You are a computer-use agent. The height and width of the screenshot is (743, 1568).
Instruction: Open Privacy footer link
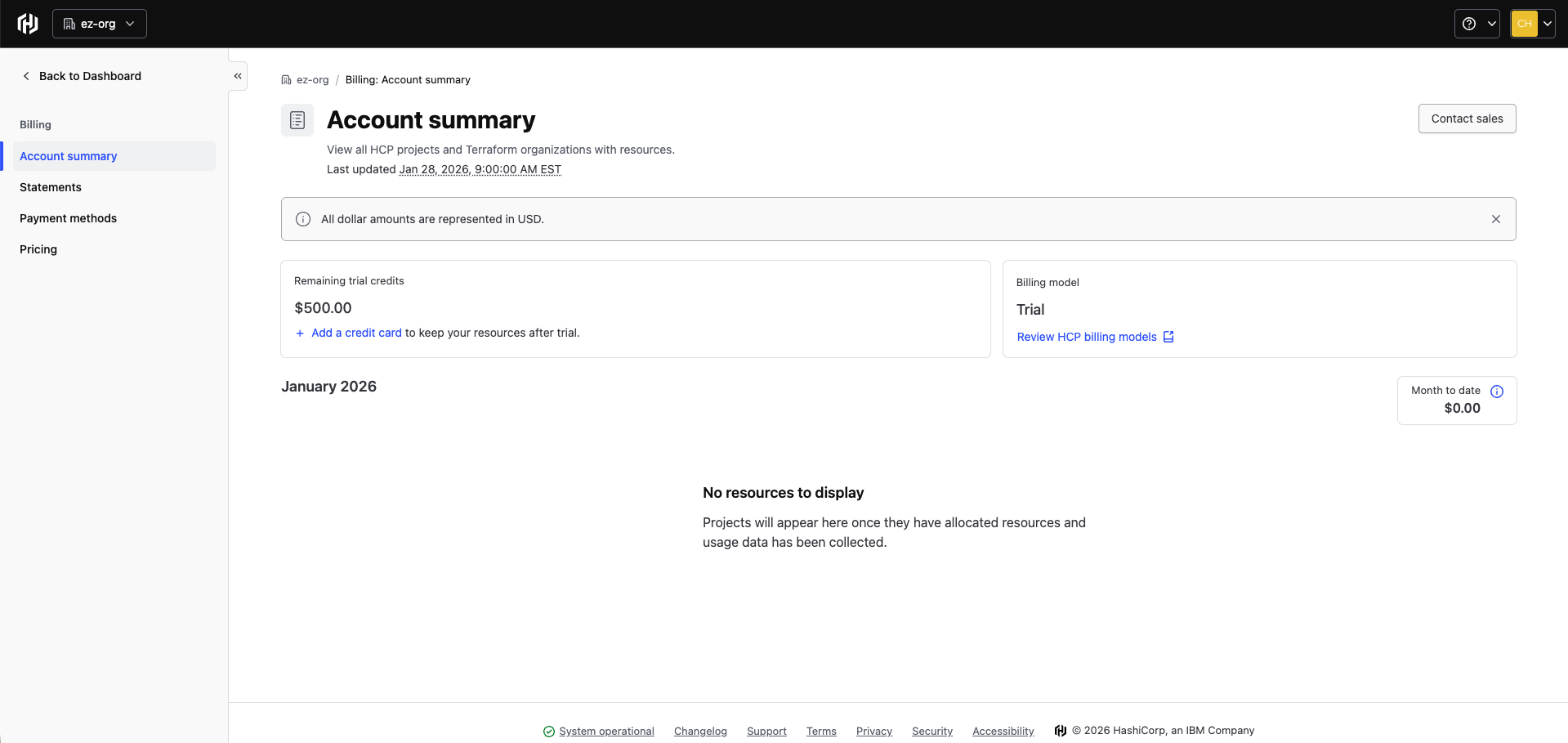(874, 732)
